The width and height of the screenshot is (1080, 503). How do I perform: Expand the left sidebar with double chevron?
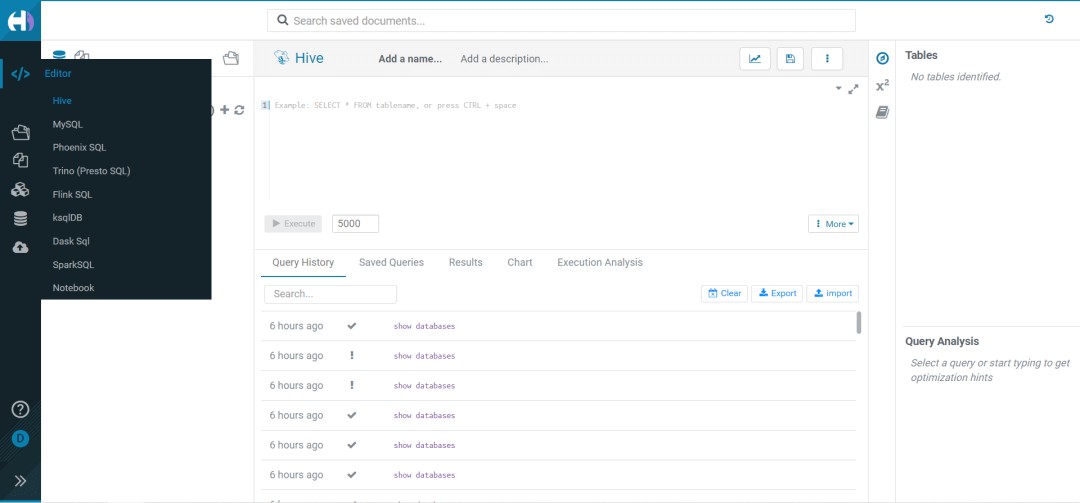click(x=20, y=481)
